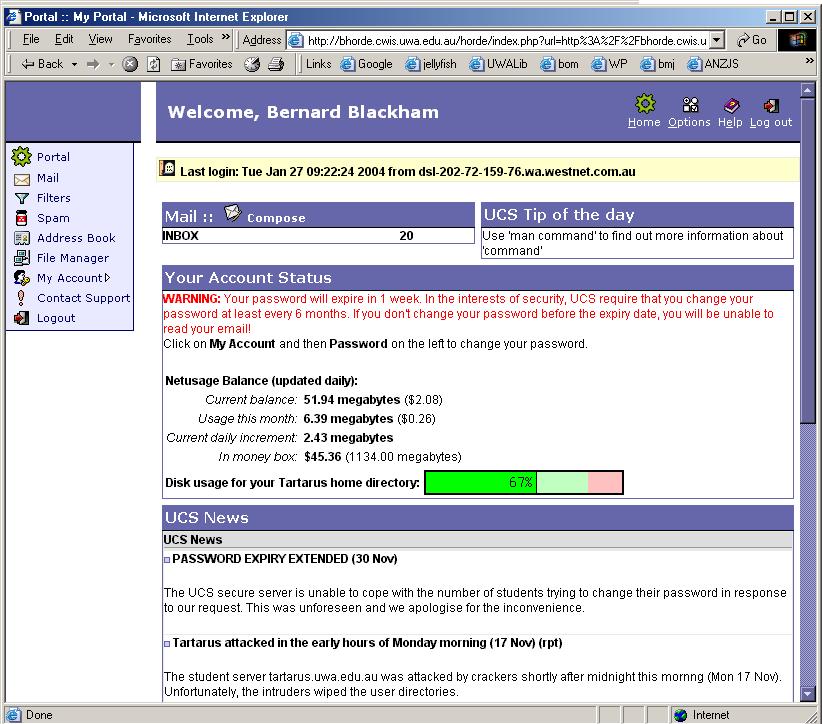Click the Log out text link in header
The image size is (822, 724).
pyautogui.click(x=771, y=122)
